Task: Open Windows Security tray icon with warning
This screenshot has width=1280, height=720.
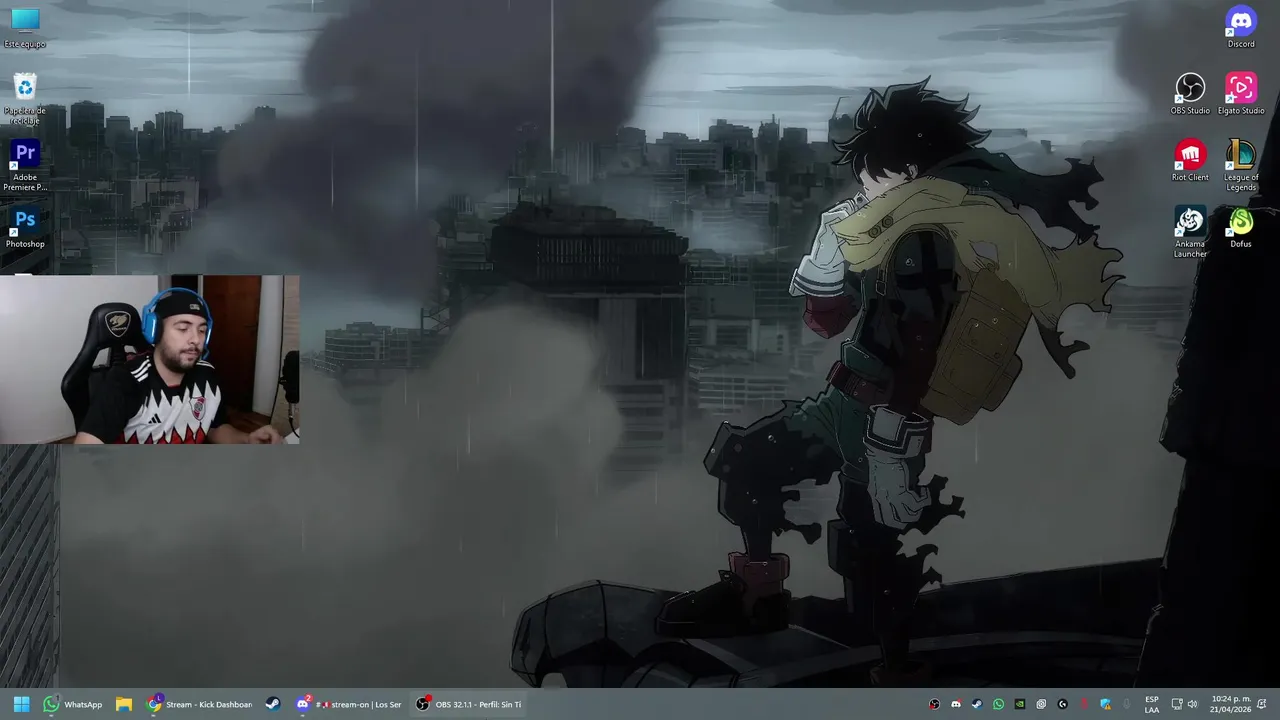Action: pos(1106,704)
